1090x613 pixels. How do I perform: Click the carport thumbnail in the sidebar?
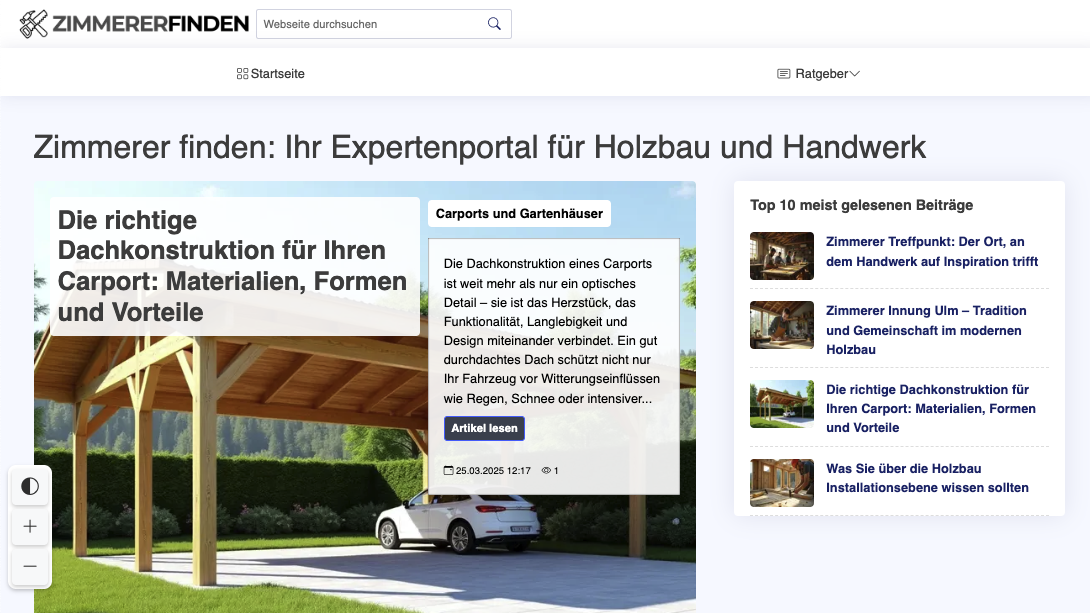(782, 404)
